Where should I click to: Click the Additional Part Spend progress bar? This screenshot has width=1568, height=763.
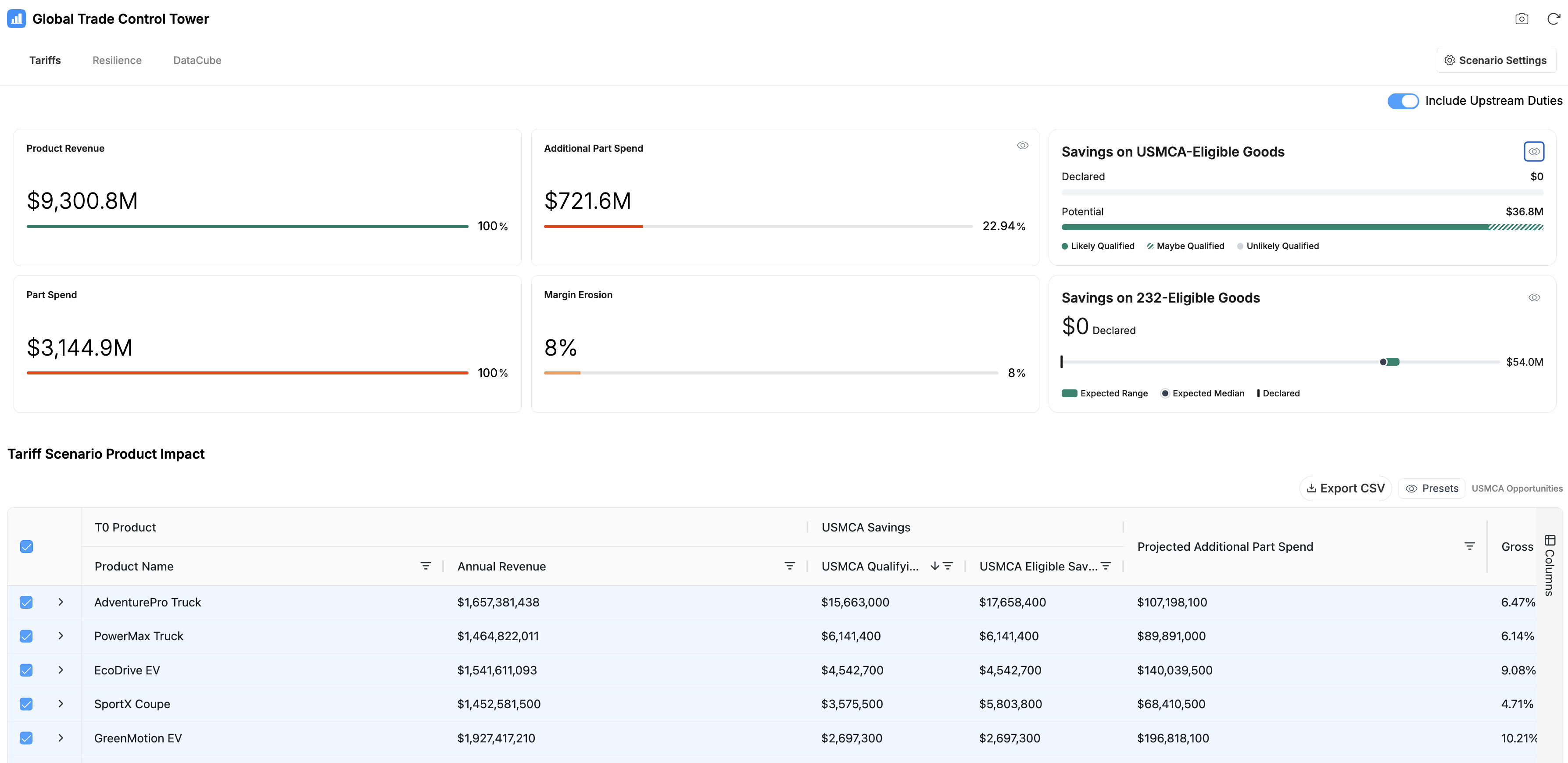click(x=758, y=226)
